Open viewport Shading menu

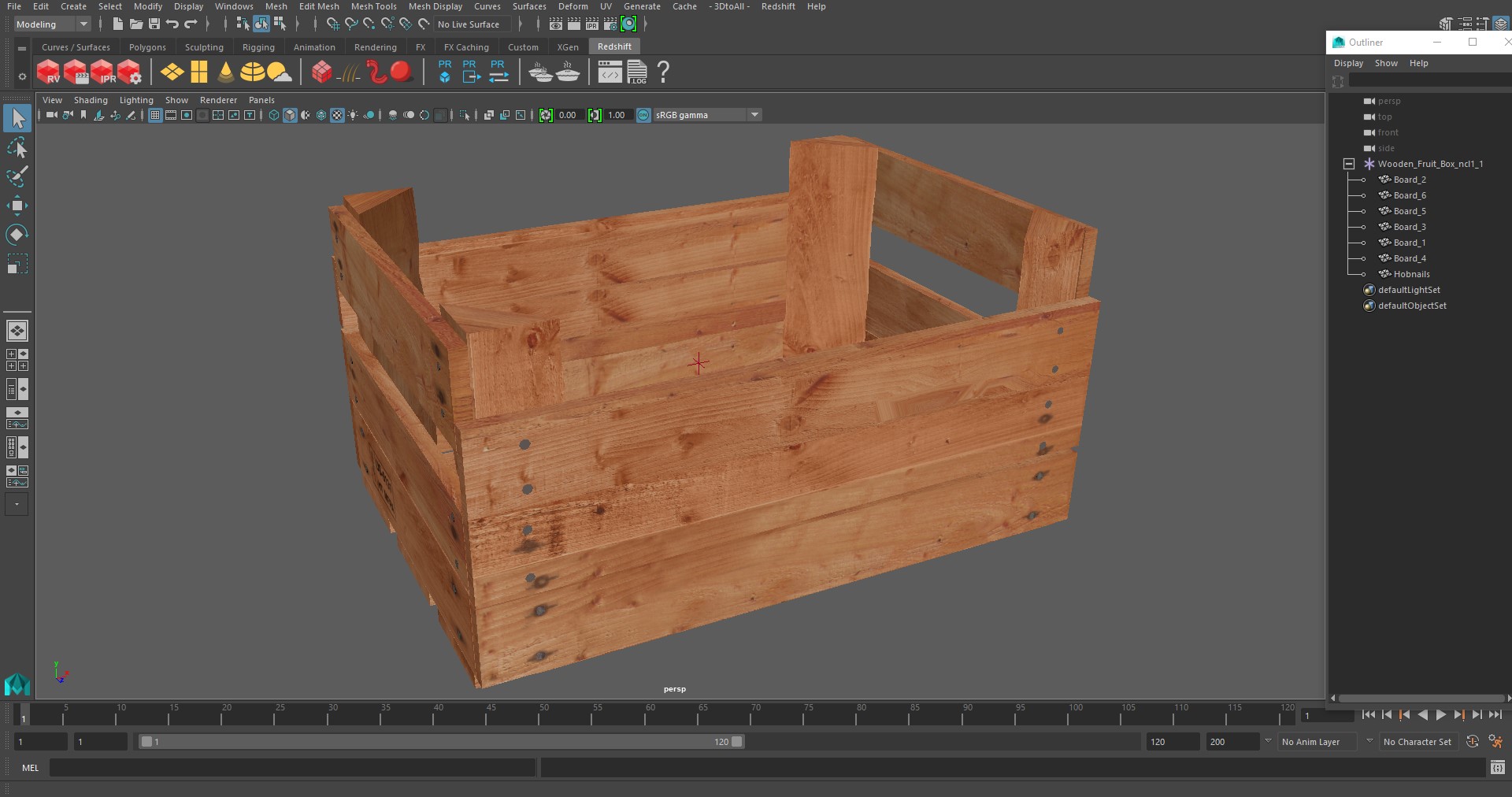pyautogui.click(x=91, y=100)
